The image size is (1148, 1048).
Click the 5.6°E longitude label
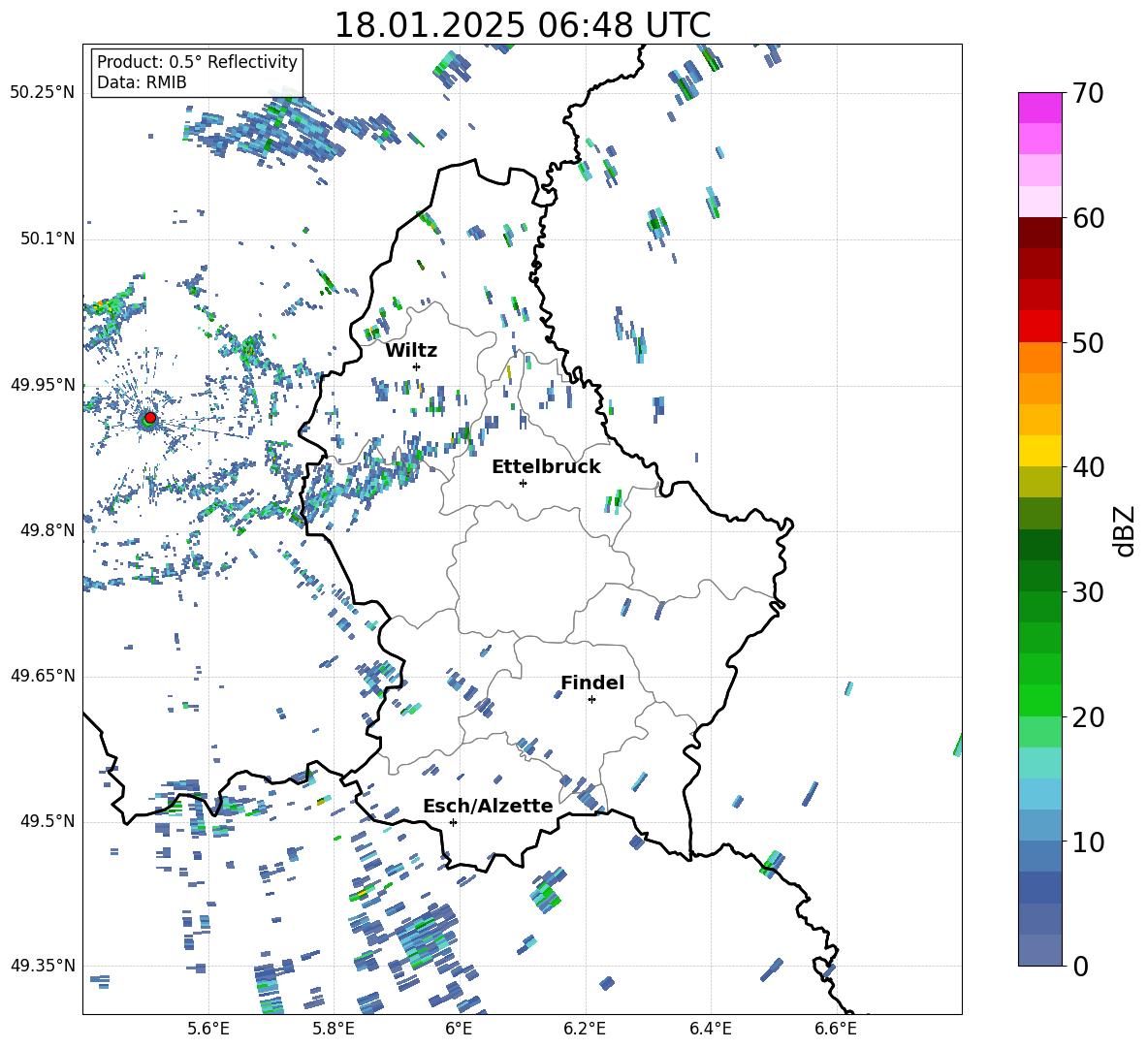pos(208,1029)
